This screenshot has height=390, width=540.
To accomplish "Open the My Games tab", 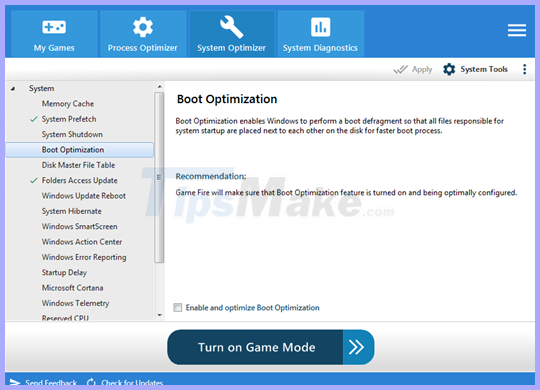I will coord(54,34).
